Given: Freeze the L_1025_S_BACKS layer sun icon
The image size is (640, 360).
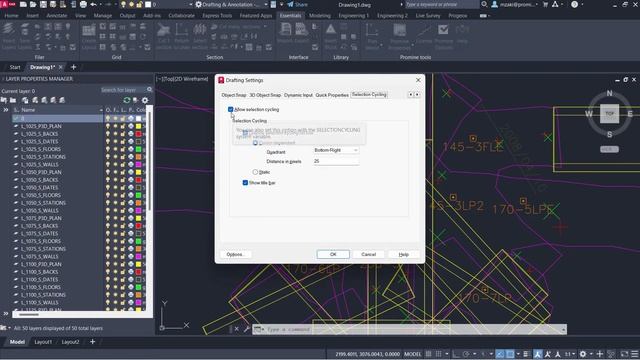Looking at the screenshot, I should tap(116, 134).
